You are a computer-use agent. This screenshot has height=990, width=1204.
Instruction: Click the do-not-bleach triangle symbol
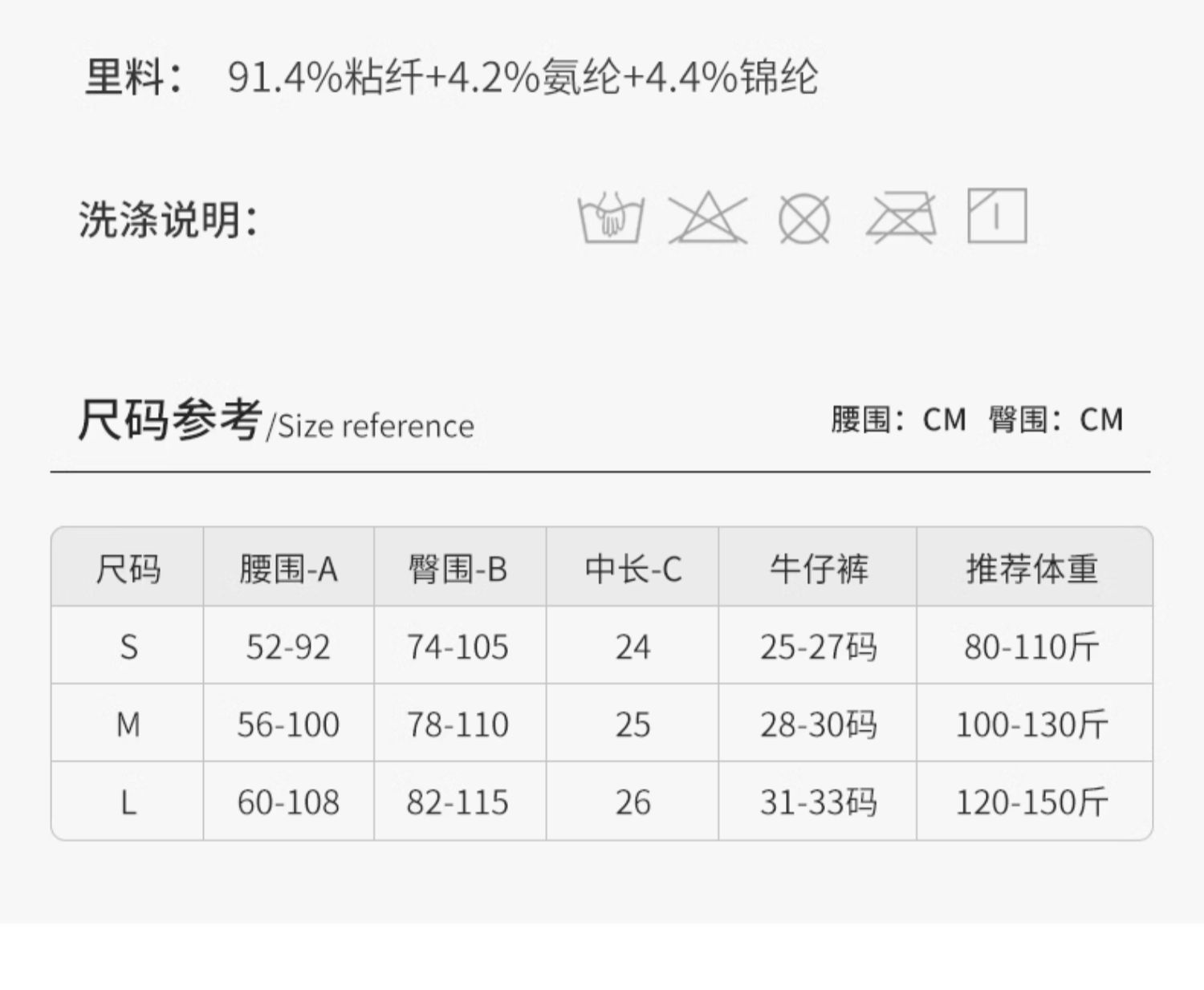[708, 217]
